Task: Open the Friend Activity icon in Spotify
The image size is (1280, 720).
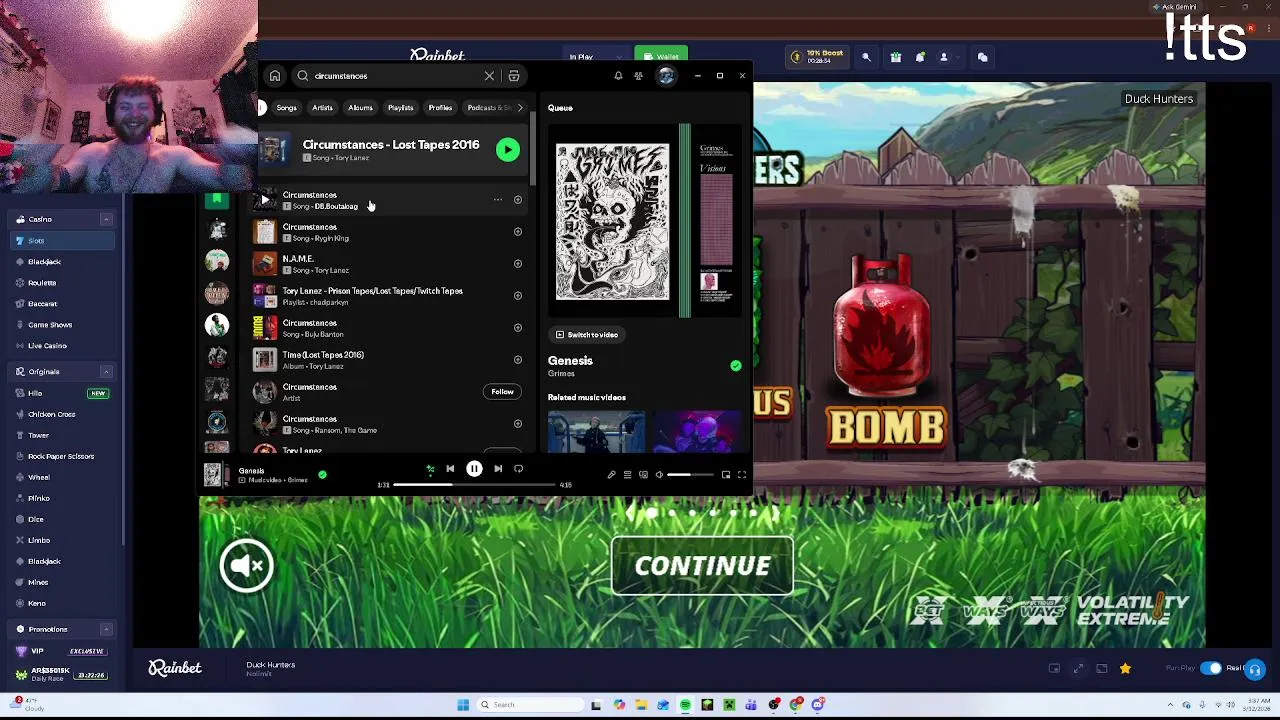Action: click(x=639, y=76)
